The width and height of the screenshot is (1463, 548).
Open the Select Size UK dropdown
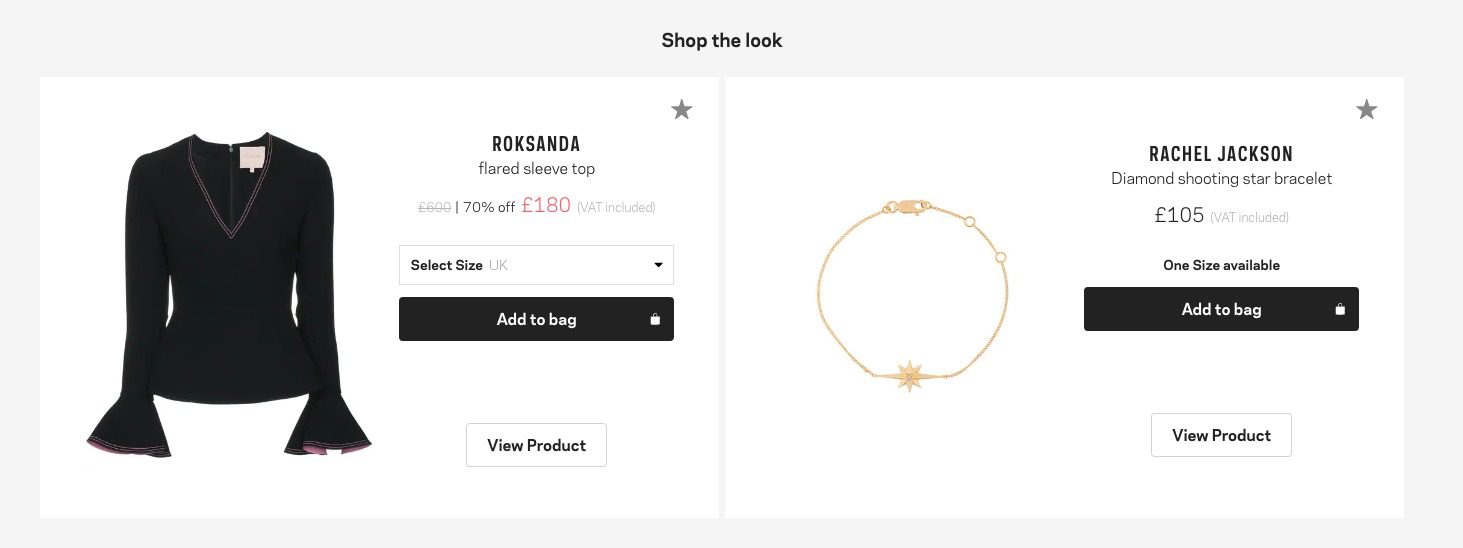pyautogui.click(x=535, y=265)
